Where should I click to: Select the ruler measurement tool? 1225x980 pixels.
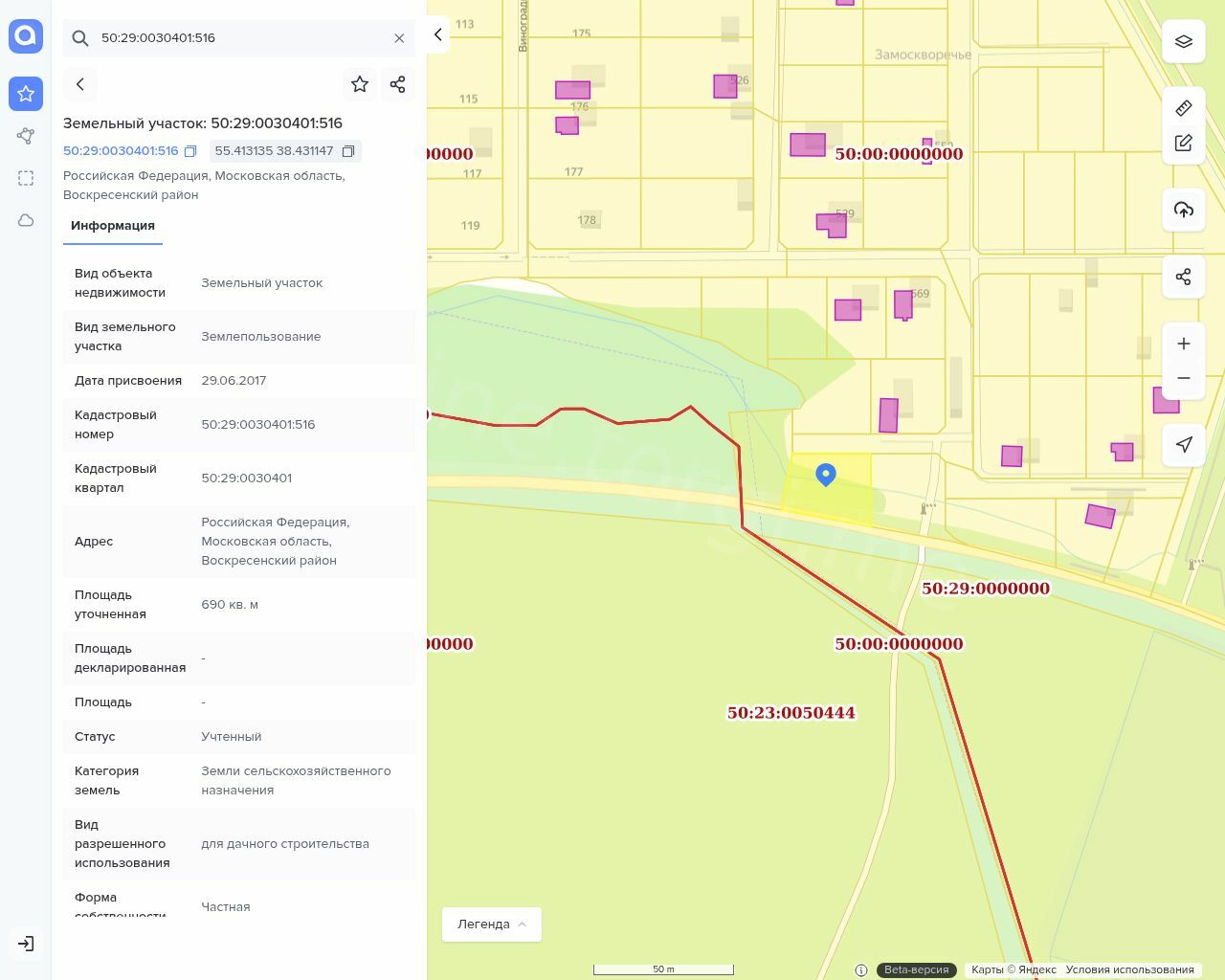click(1183, 108)
